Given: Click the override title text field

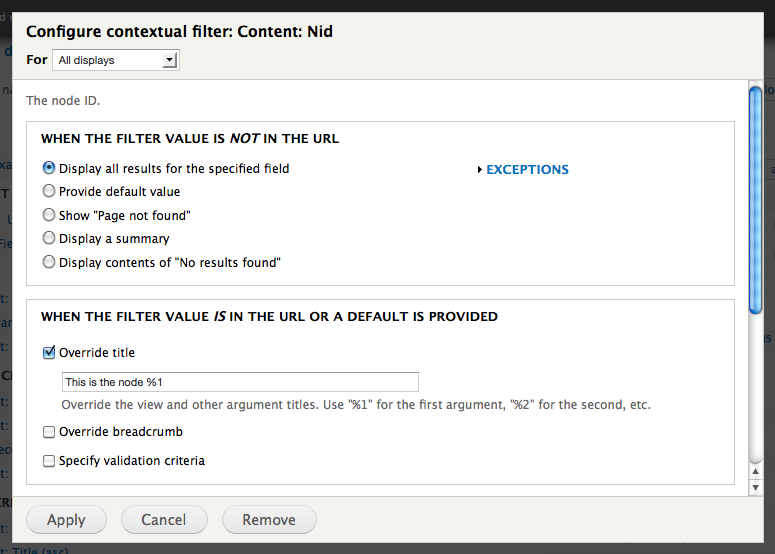Looking at the screenshot, I should coord(240,382).
